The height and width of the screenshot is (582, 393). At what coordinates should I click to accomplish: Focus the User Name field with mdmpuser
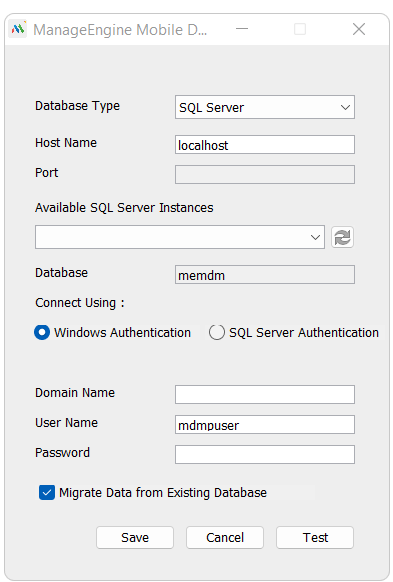point(265,424)
